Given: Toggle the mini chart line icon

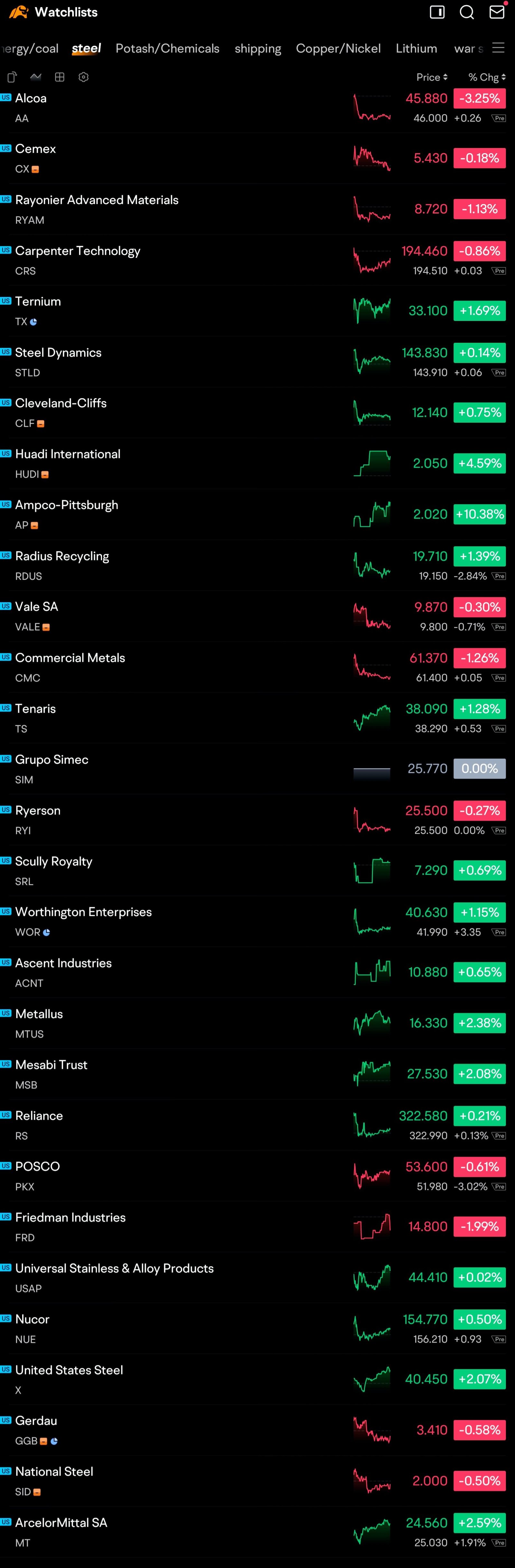Looking at the screenshot, I should coord(36,77).
